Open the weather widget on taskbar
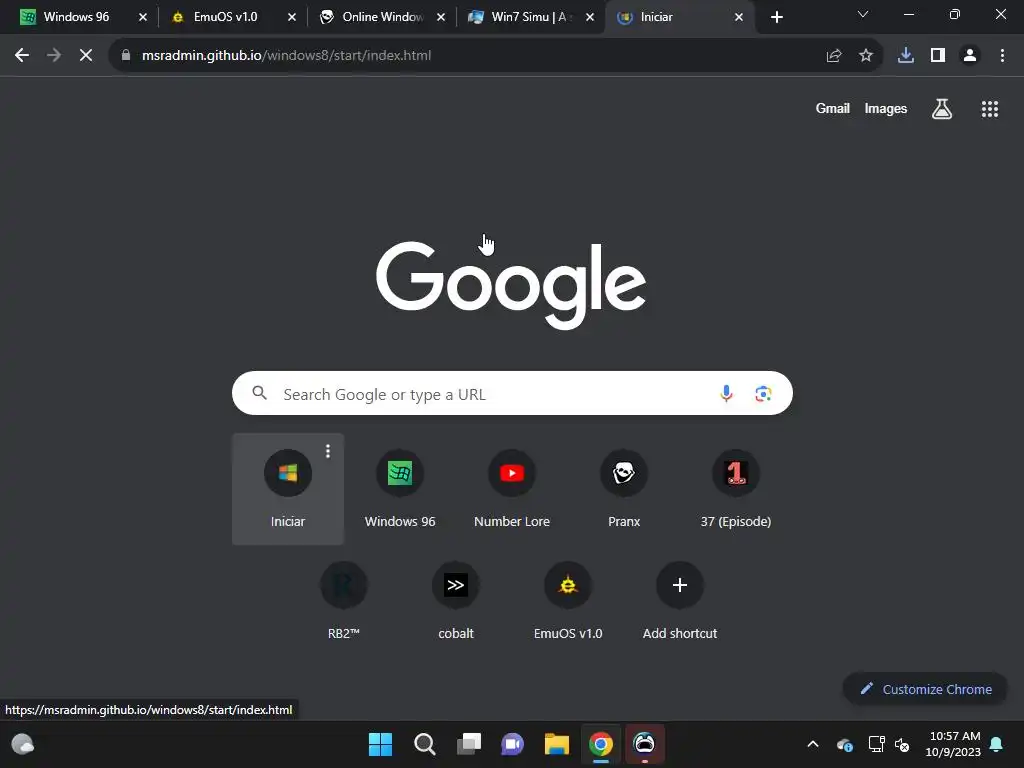 click(23, 744)
